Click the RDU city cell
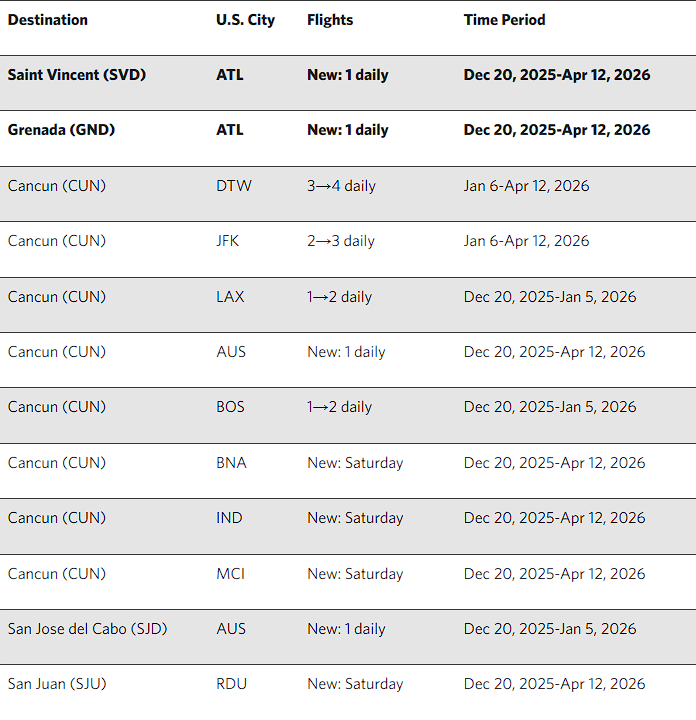Image resolution: width=696 pixels, height=720 pixels. [232, 684]
